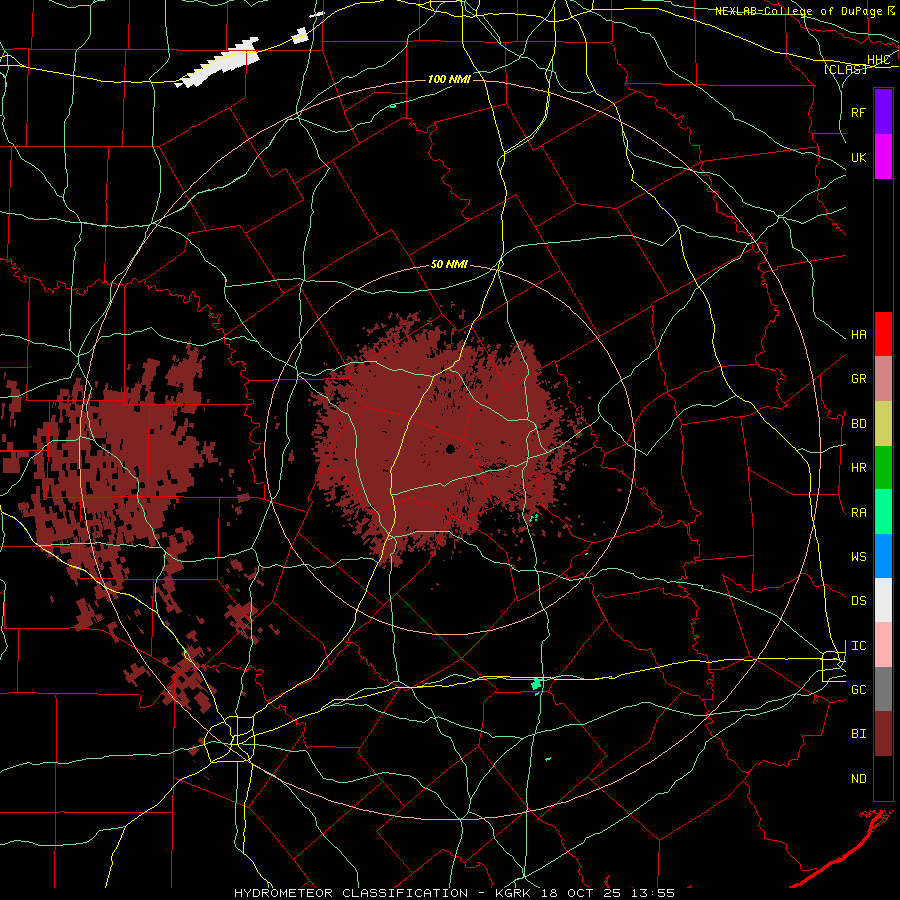Click the HYDROMETEOR CLASSIFICATION caption text
Screen dimensions: 900x900
(351, 893)
